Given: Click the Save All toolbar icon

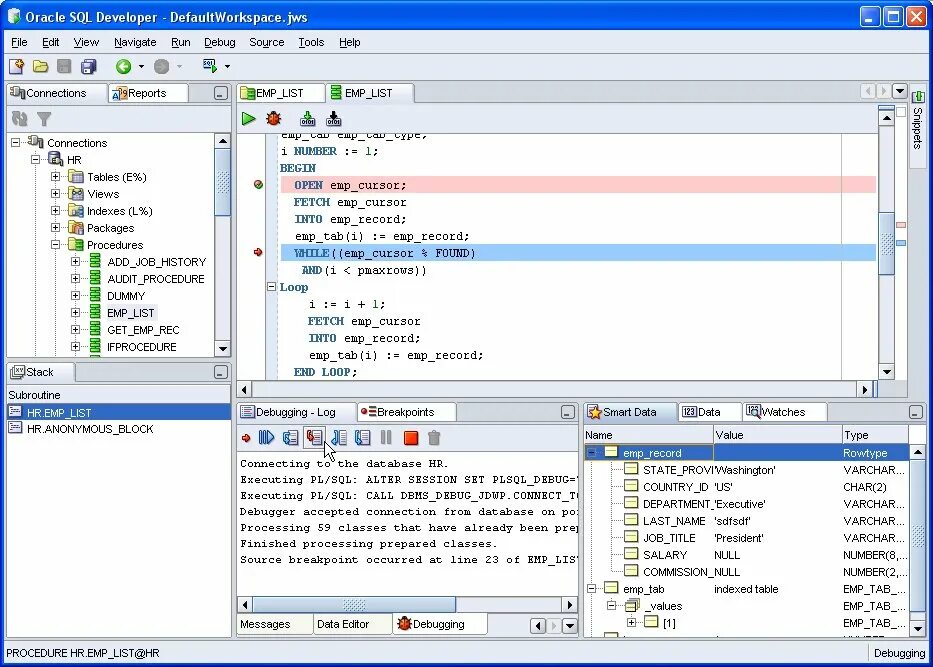Looking at the screenshot, I should pyautogui.click(x=89, y=66).
